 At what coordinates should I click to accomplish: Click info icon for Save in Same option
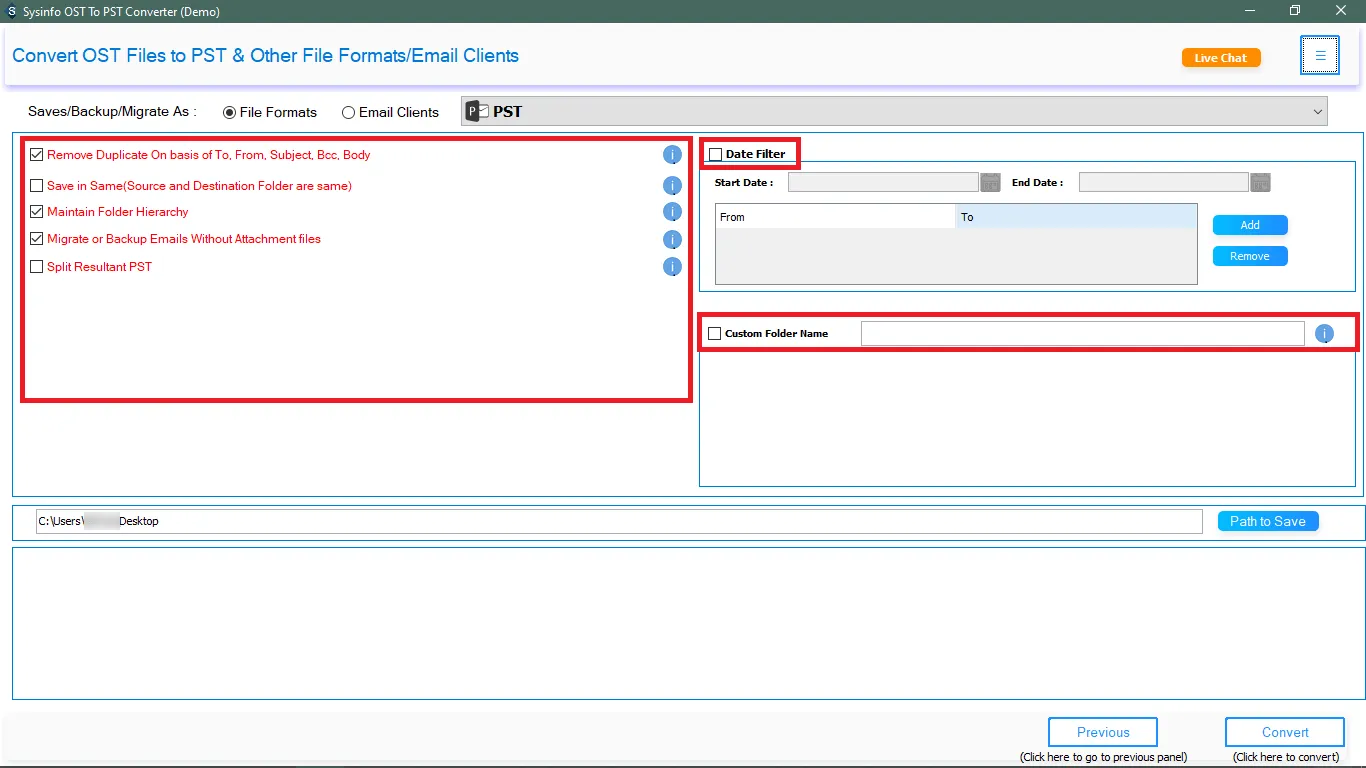point(672,186)
